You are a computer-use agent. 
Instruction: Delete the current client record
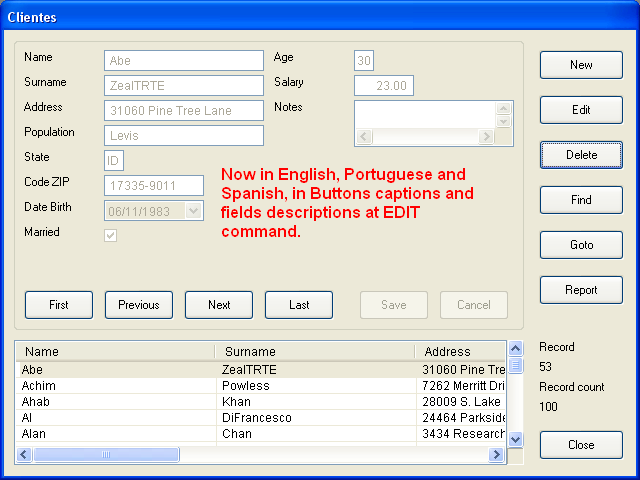(581, 155)
